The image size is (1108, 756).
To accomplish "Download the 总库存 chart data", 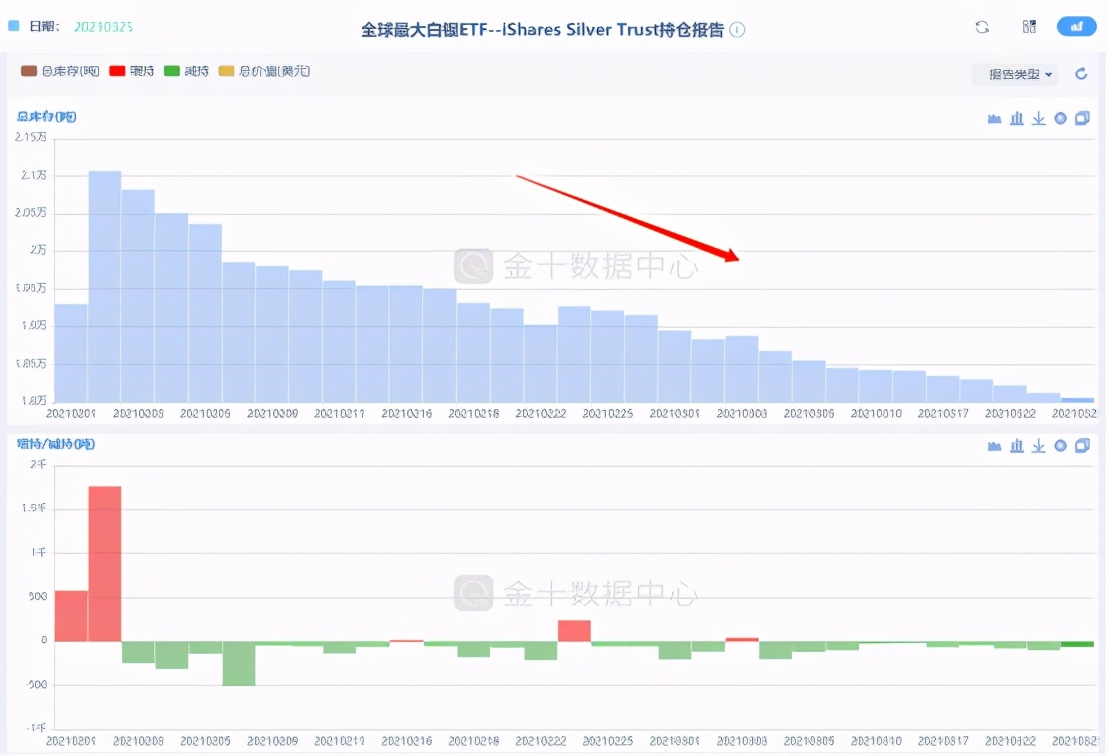I will point(1038,118).
